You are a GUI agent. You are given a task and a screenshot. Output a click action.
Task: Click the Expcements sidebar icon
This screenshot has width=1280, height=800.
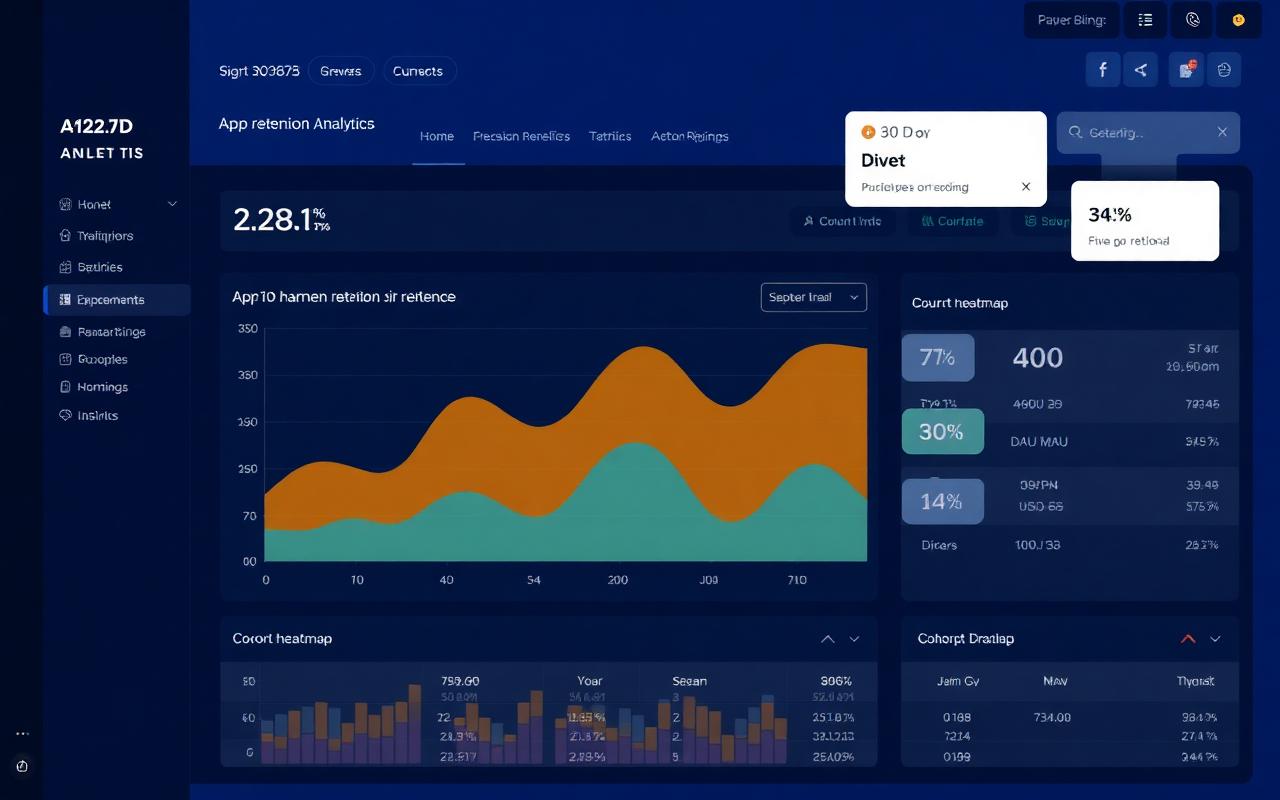(66, 299)
